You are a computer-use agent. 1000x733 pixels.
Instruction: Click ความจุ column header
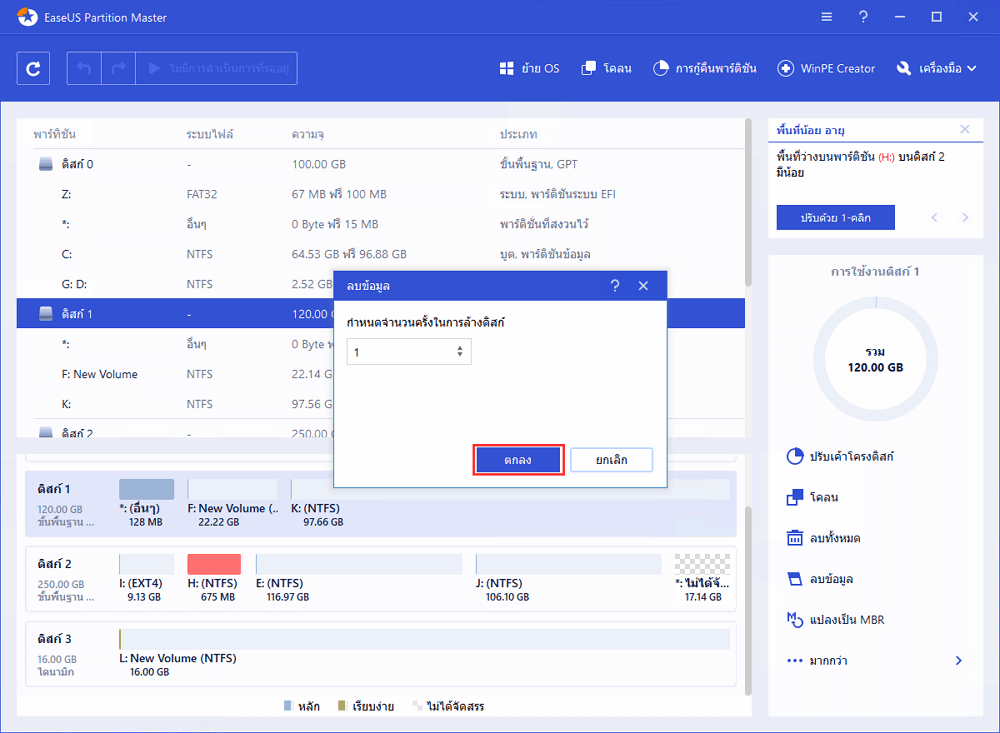[x=307, y=134]
